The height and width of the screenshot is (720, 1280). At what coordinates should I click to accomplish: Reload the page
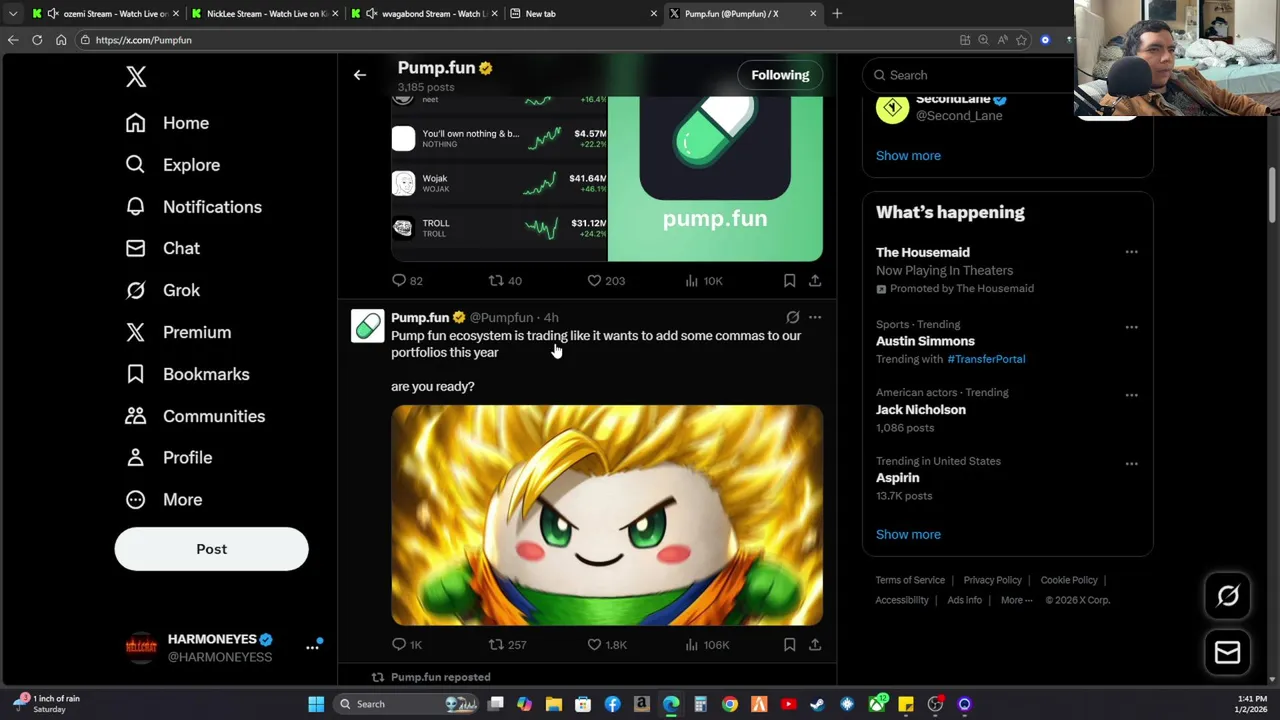click(37, 40)
